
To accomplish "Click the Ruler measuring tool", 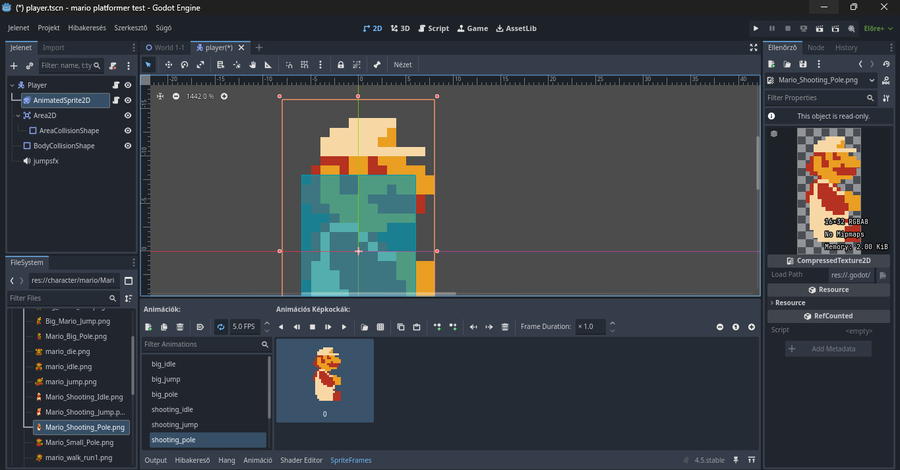I will 268,64.
